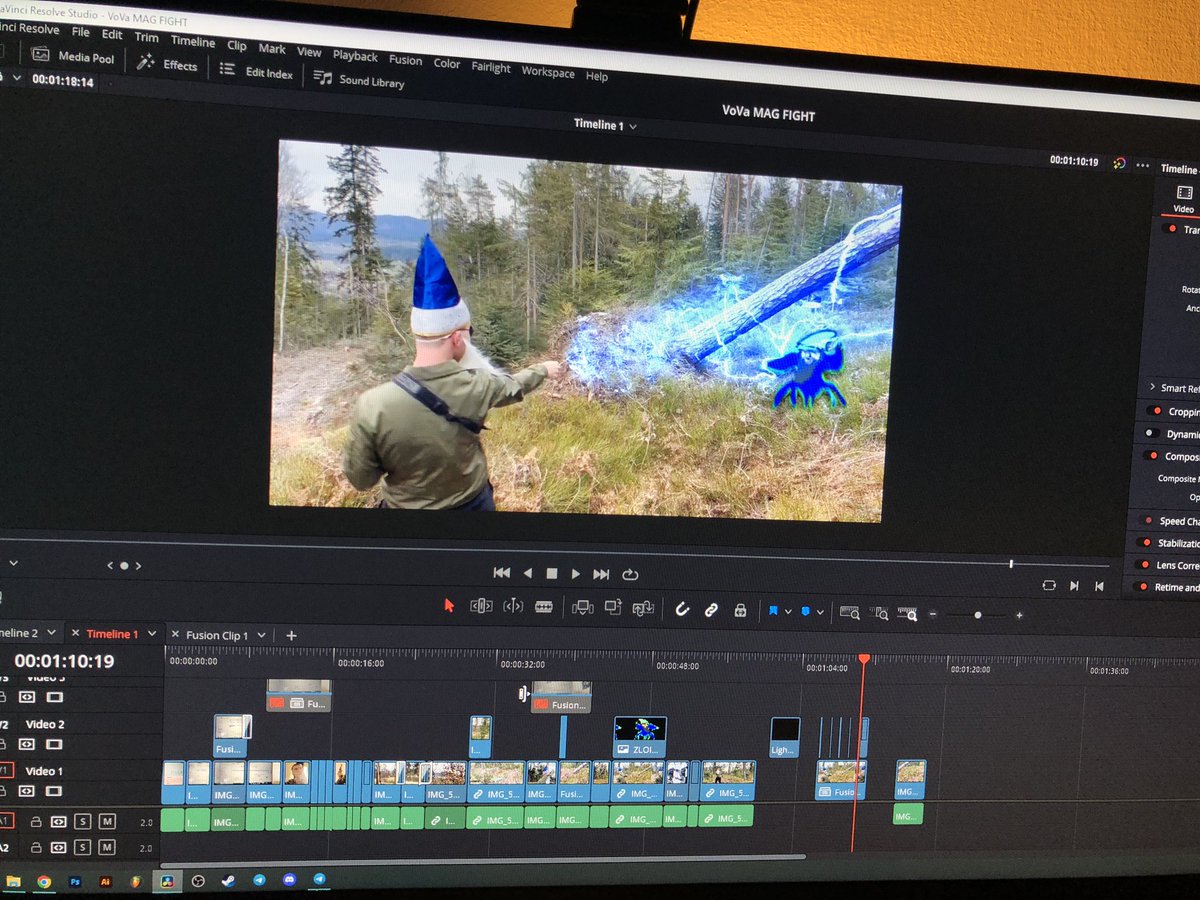This screenshot has width=1200, height=900.
Task: Open the Sound Library panel
Action: pyautogui.click(x=359, y=80)
